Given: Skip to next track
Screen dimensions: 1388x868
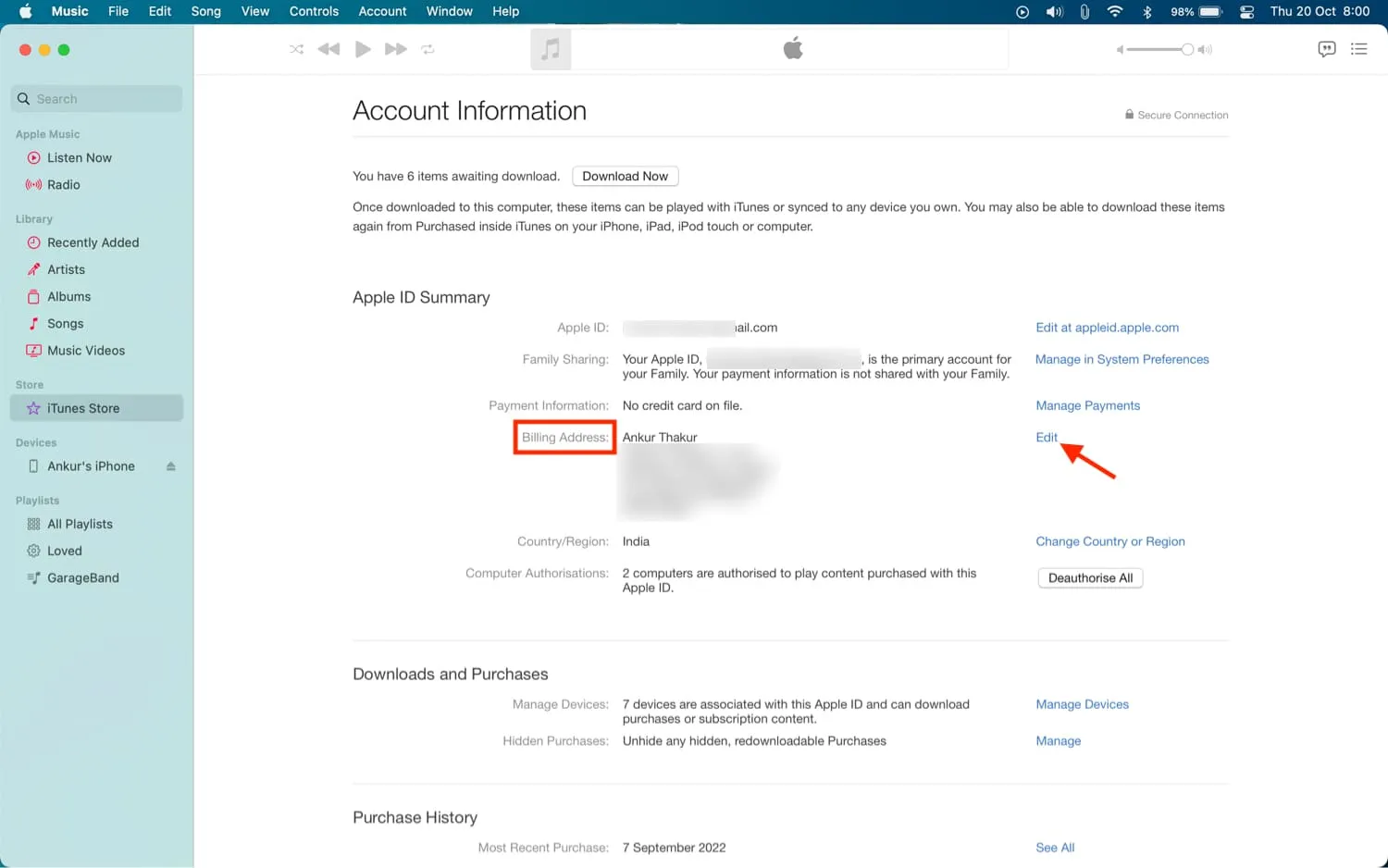Looking at the screenshot, I should pos(395,49).
